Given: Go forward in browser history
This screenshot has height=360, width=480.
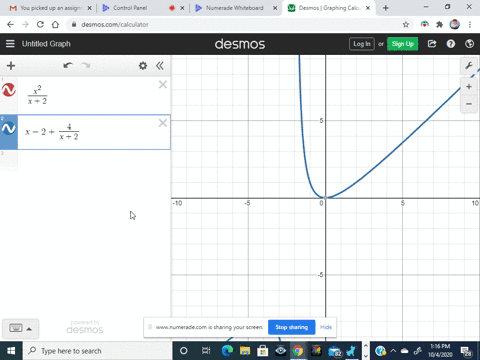Looking at the screenshot, I should pos(25,25).
